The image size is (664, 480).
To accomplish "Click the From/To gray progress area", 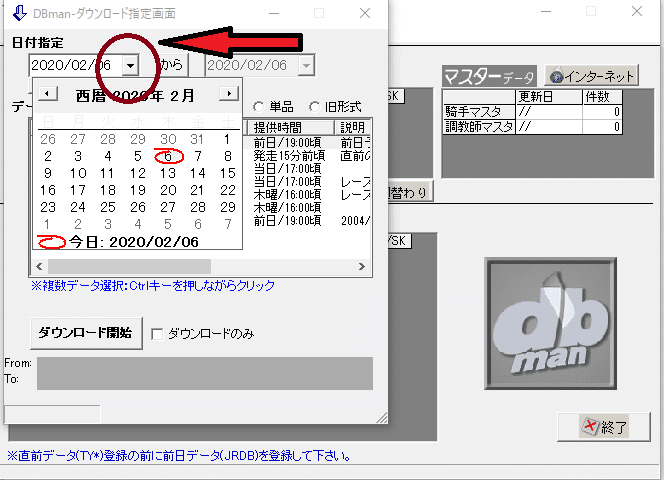I will pos(205,373).
